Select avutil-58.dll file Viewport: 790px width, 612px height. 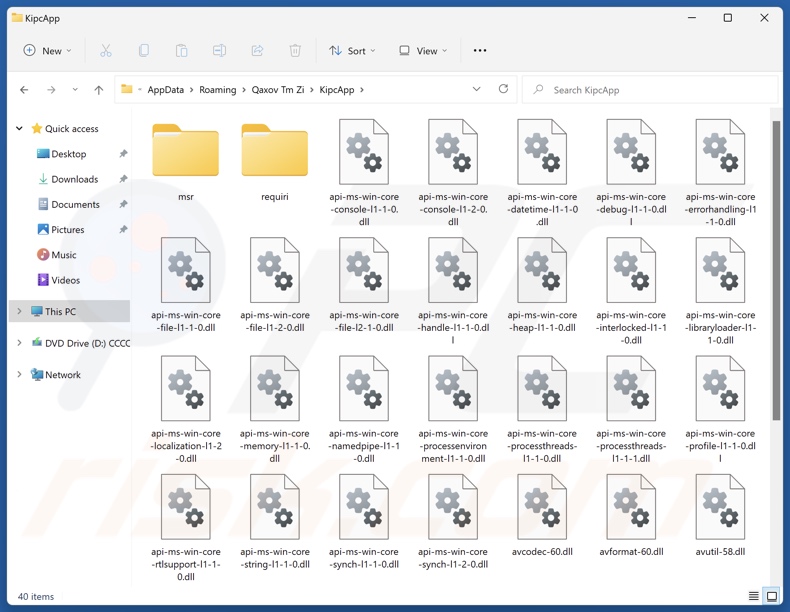click(720, 515)
